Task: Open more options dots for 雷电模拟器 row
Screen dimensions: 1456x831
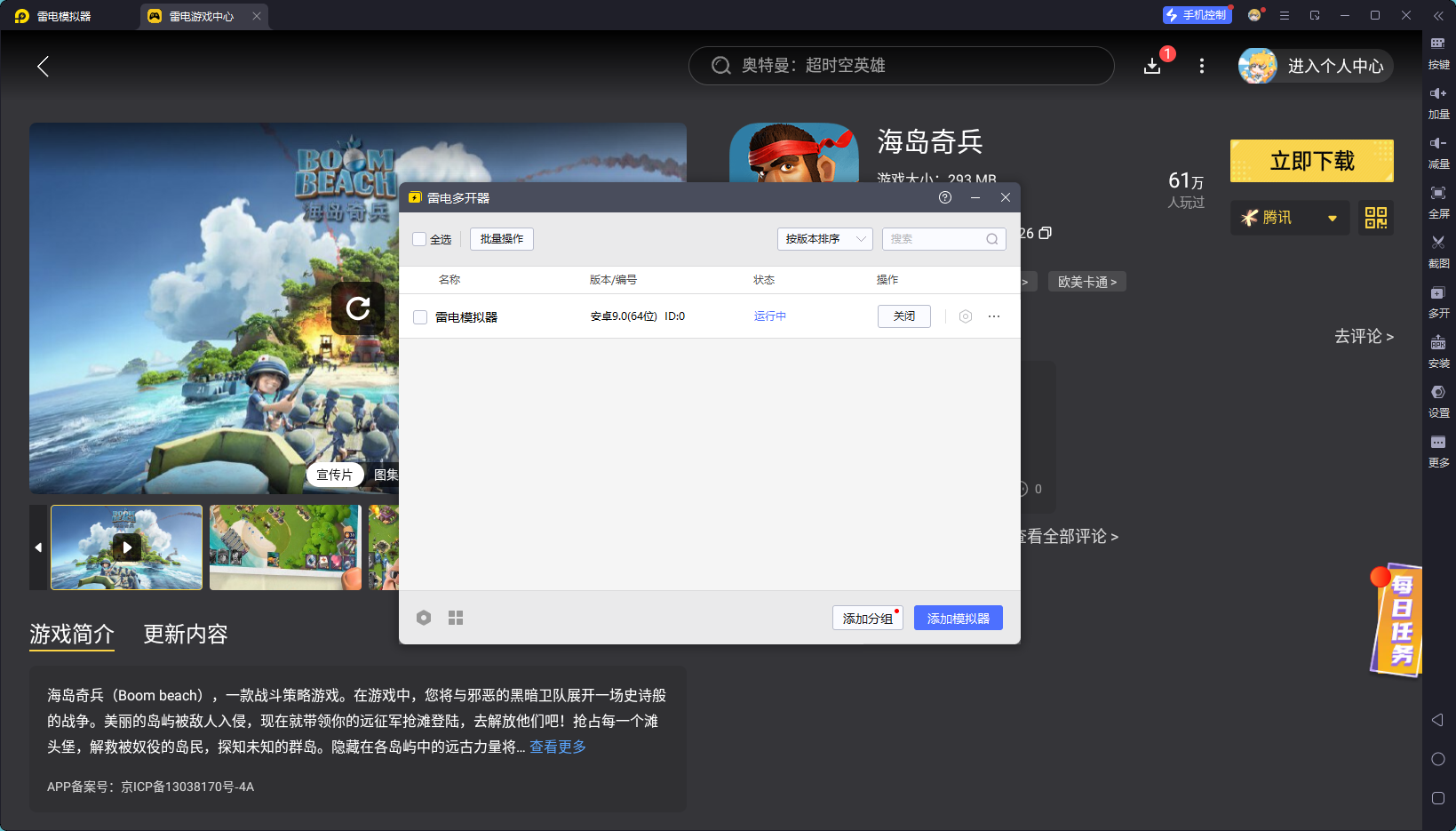Action: pos(994,316)
